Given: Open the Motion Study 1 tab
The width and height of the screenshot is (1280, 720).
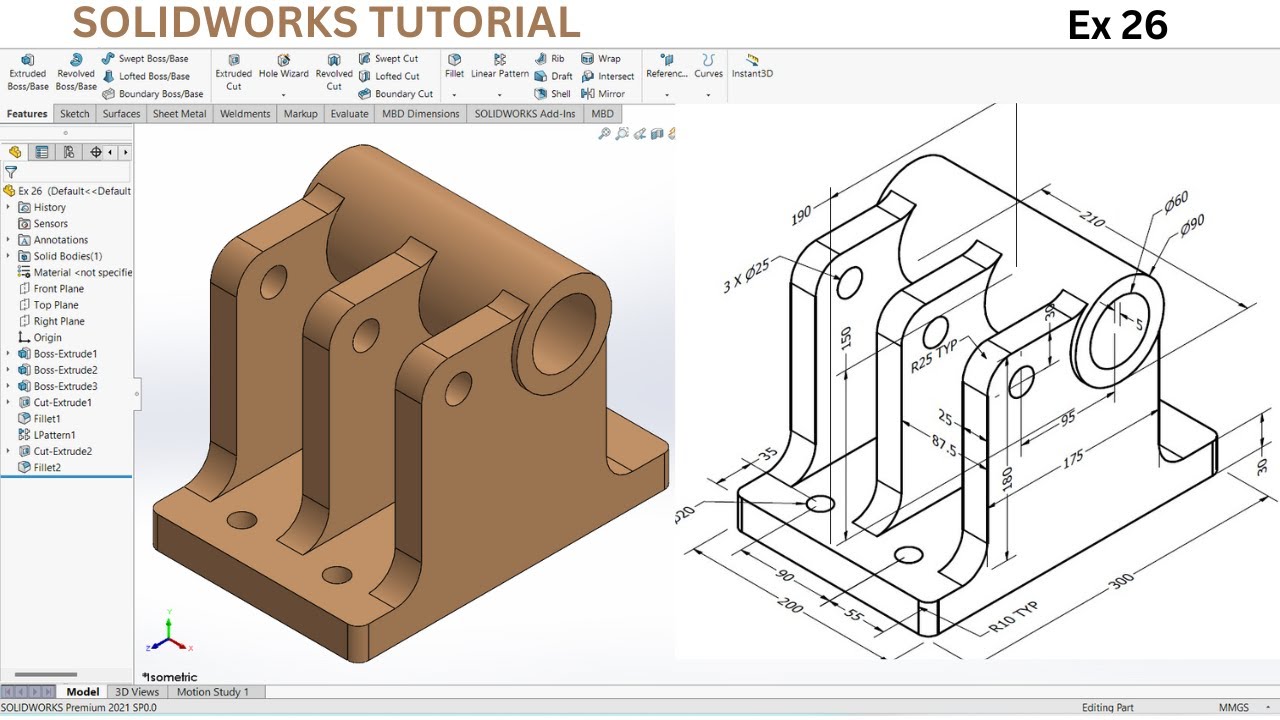Looking at the screenshot, I should point(213,692).
